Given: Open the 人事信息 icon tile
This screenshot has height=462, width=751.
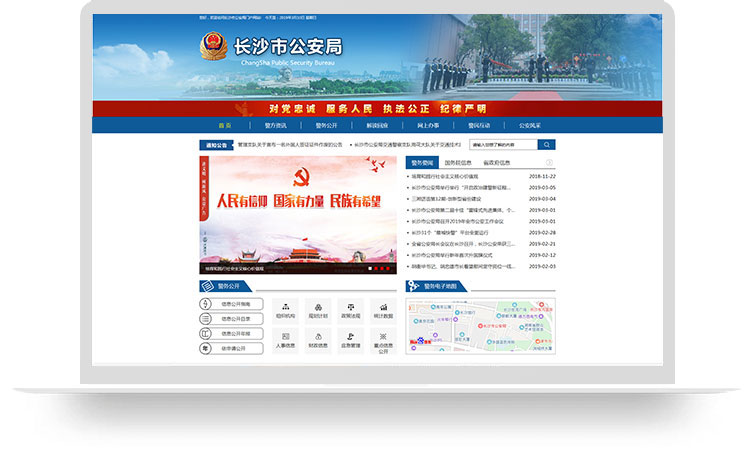Looking at the screenshot, I should pos(285,340).
